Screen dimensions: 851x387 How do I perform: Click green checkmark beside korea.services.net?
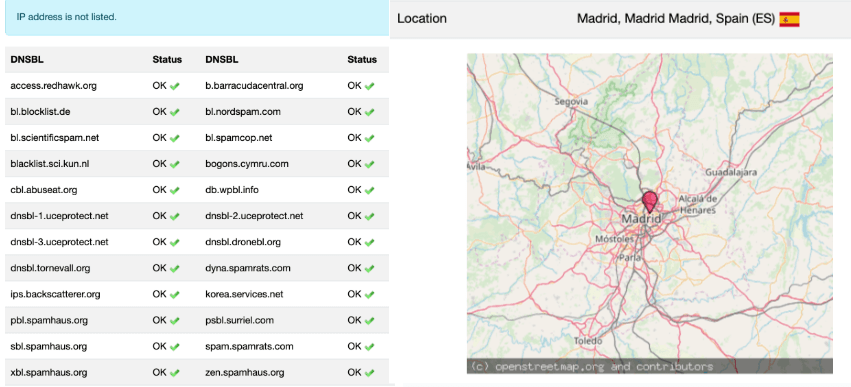[369, 294]
